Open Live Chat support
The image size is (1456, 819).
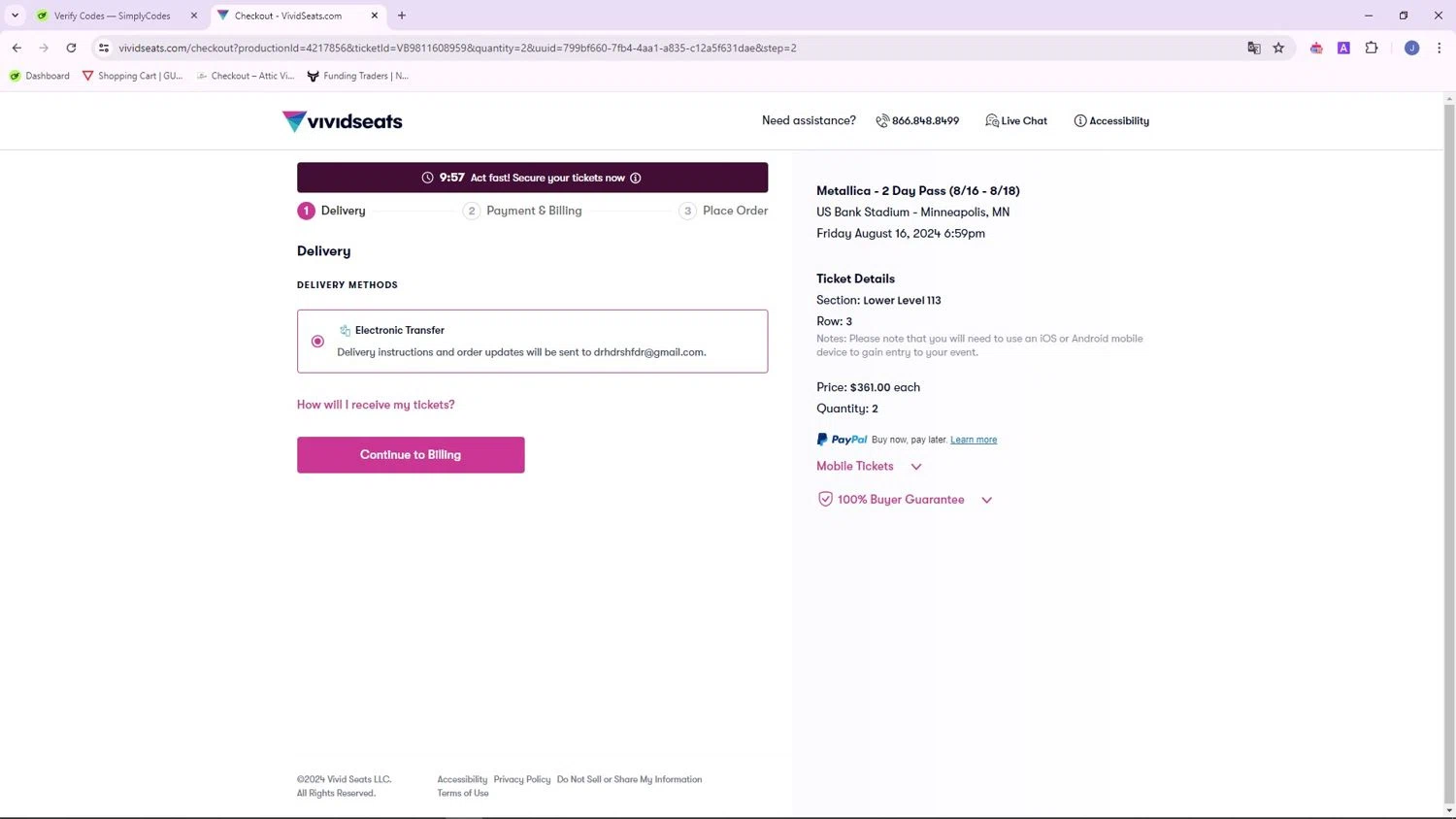point(1016,121)
